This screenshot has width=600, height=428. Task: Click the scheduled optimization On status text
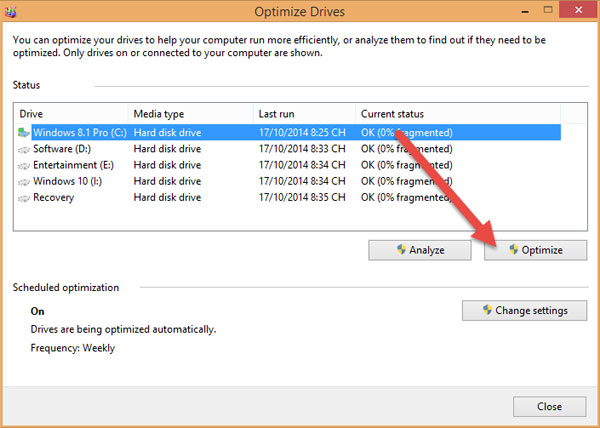pos(38,311)
